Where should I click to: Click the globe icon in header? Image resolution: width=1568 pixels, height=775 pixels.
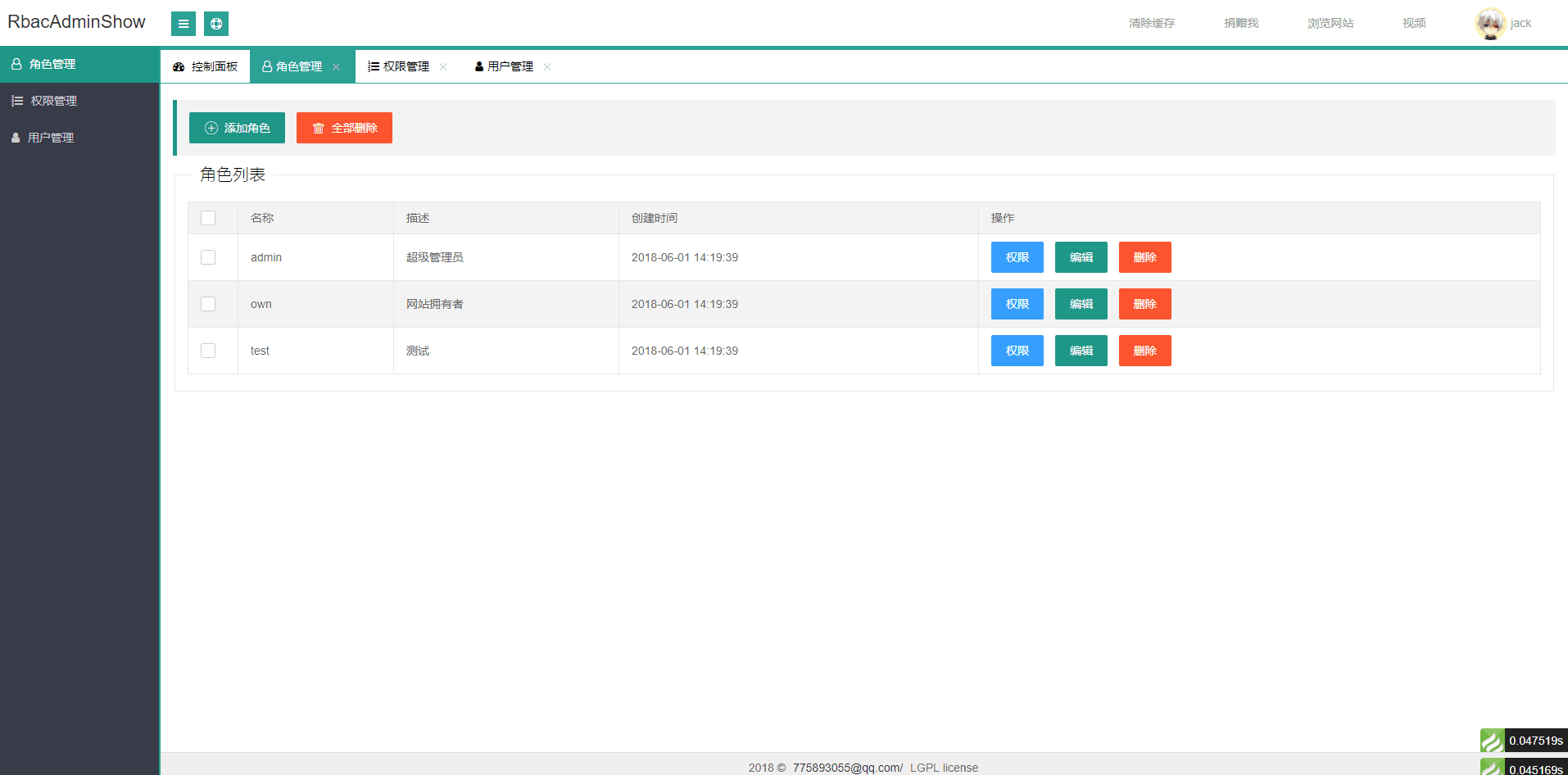coord(216,24)
